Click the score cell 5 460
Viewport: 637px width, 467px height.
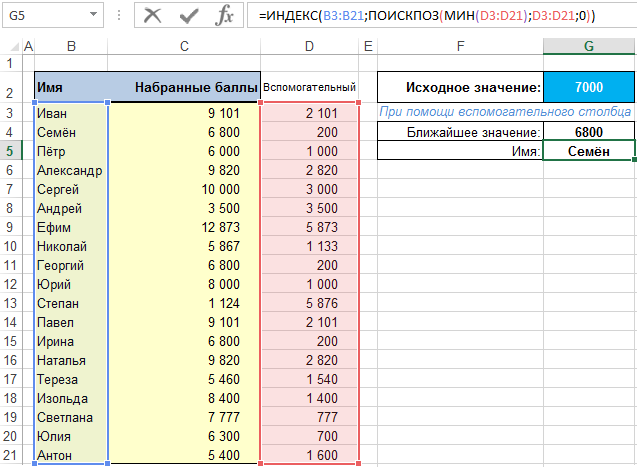(184, 379)
